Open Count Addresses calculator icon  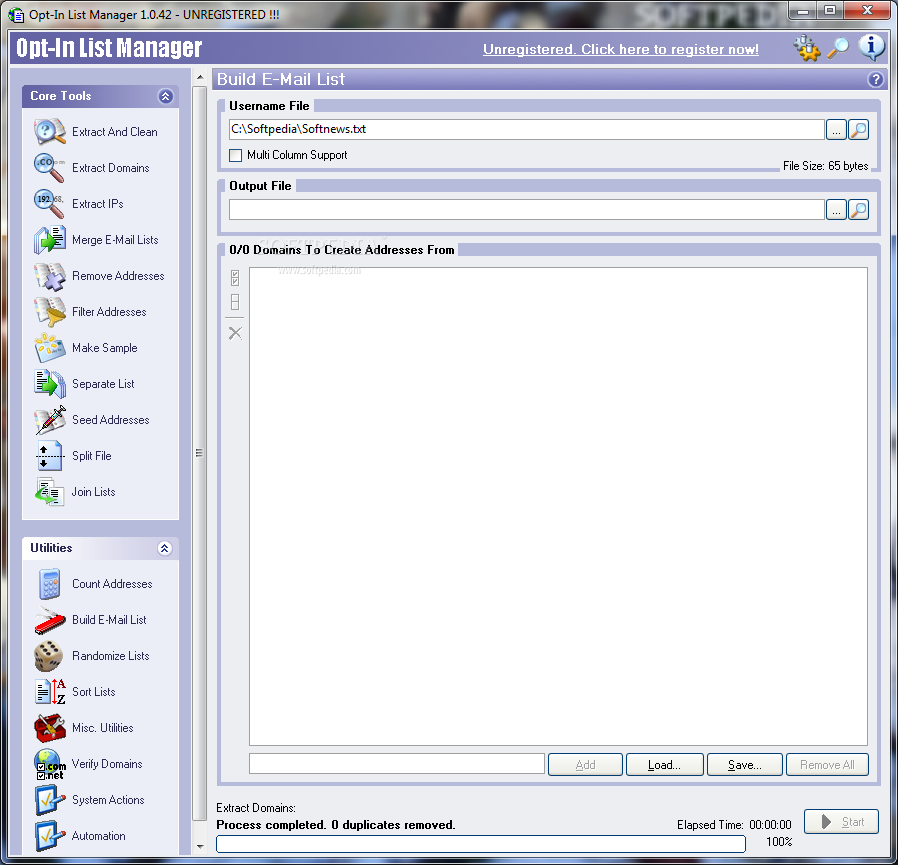49,584
